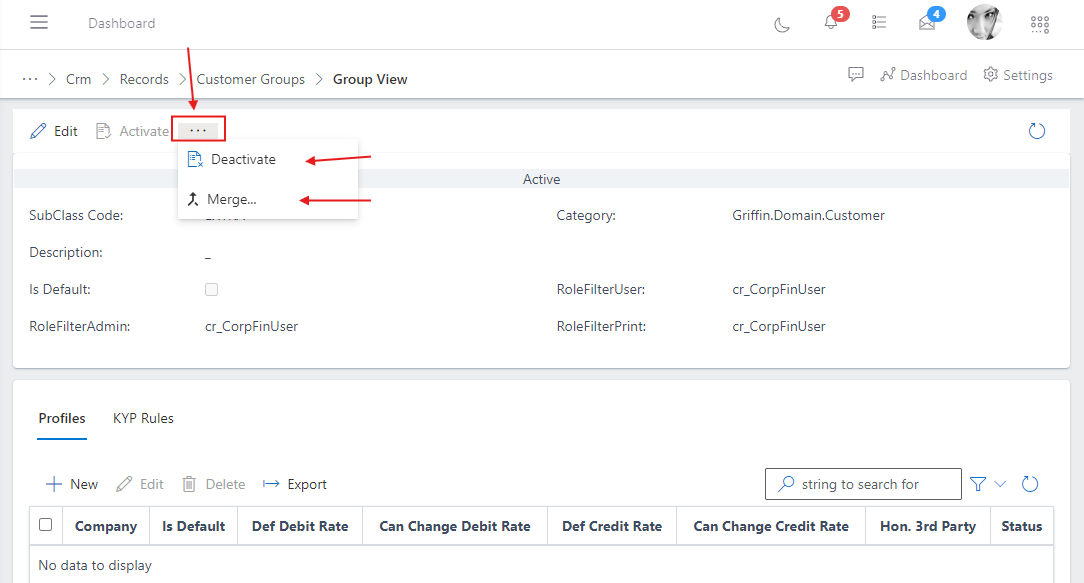
Task: Refresh the Group View with the reload icon
Action: [x=1037, y=130]
